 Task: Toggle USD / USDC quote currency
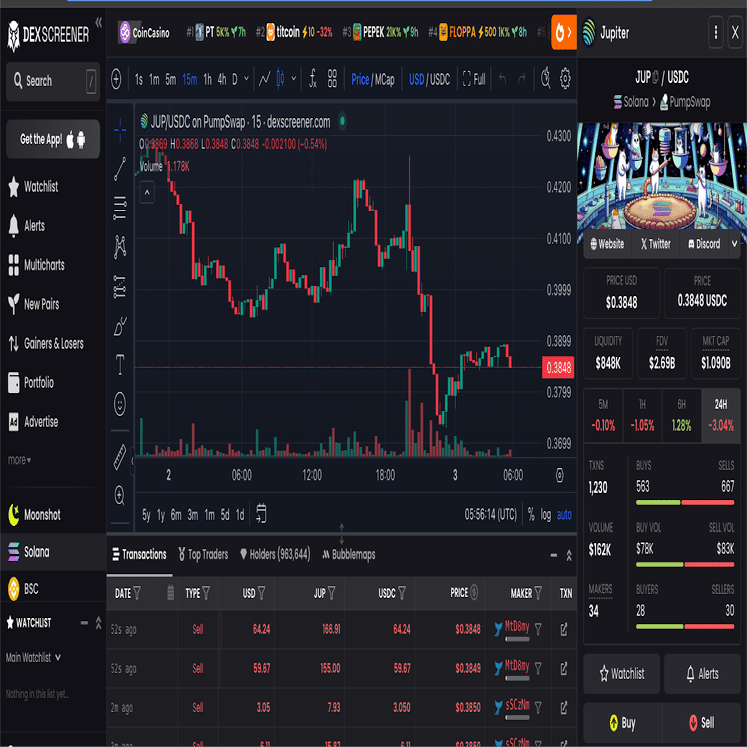(429, 79)
